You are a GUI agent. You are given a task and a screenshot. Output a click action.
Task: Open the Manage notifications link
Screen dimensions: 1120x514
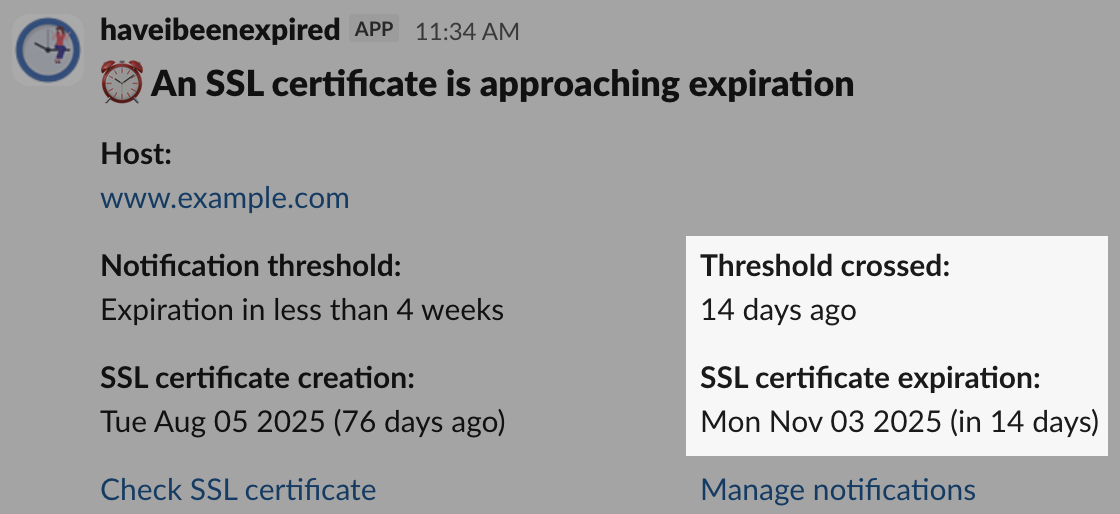[x=838, y=490]
